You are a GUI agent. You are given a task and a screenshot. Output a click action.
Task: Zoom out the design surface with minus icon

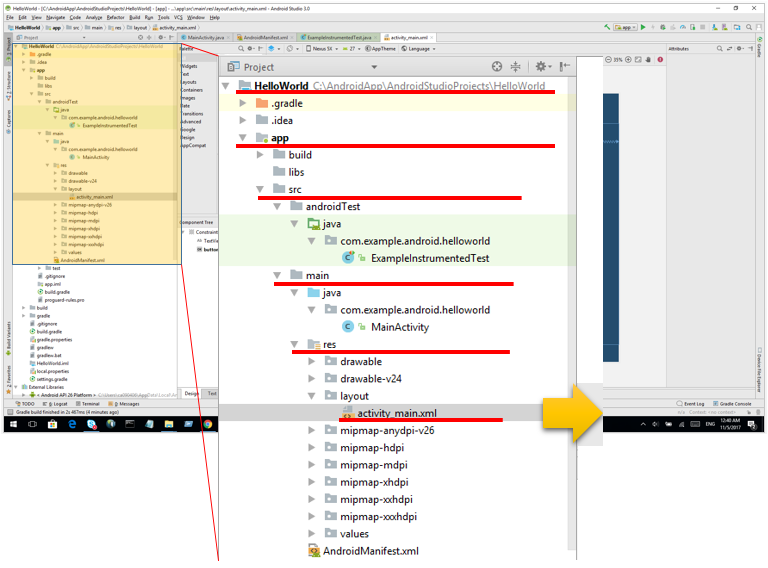point(608,60)
